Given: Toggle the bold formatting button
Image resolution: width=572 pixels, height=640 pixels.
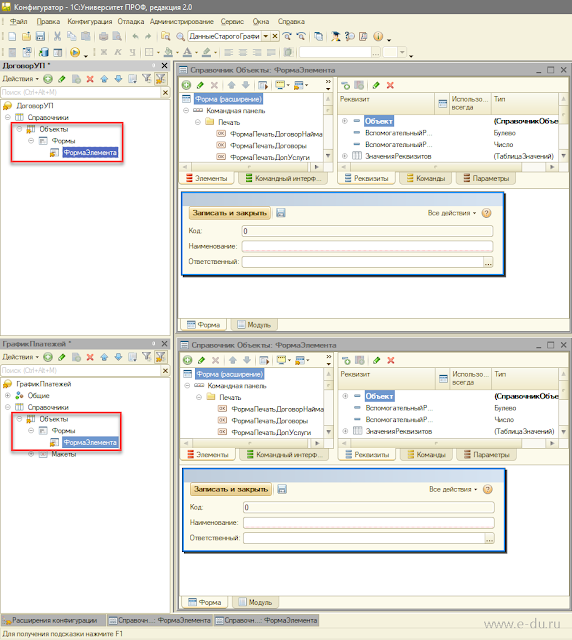Looking at the screenshot, I should tap(104, 52).
